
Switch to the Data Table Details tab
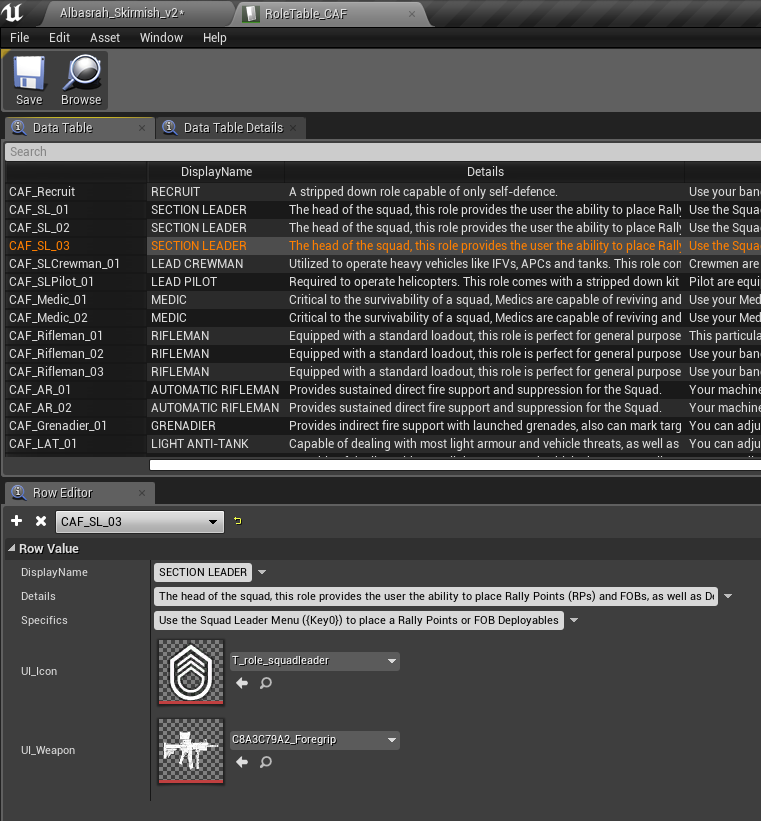(232, 128)
